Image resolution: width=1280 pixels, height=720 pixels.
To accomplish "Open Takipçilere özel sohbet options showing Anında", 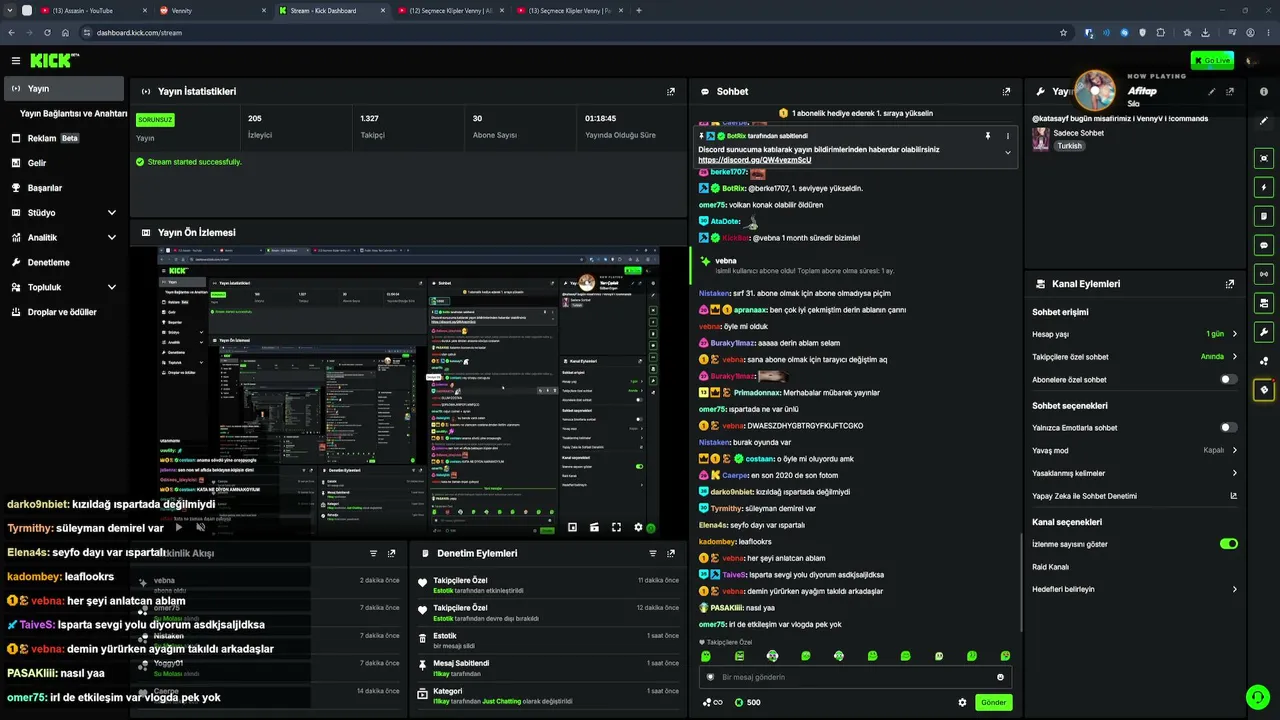I will tap(1134, 357).
